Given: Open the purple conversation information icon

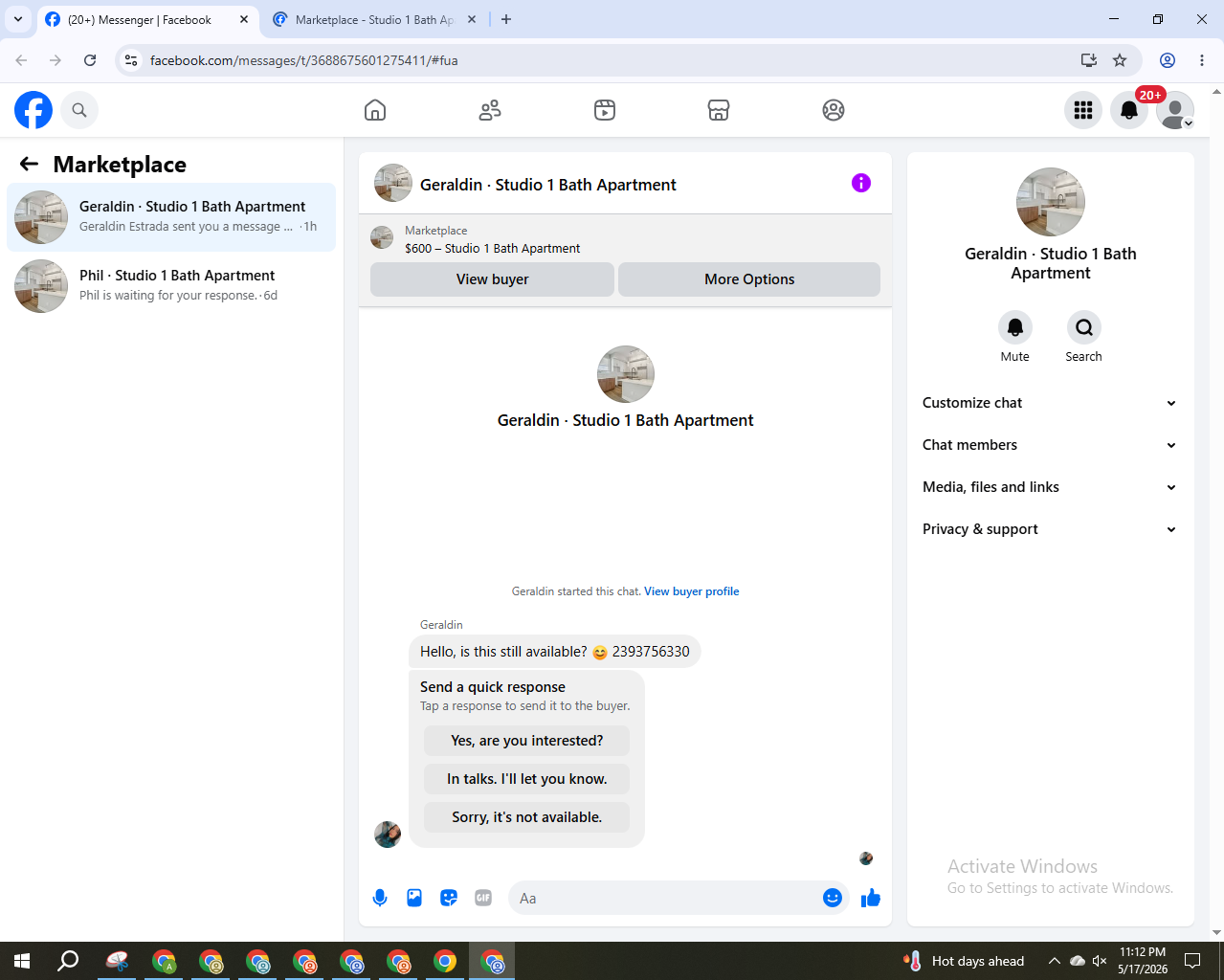Looking at the screenshot, I should pos(861,183).
